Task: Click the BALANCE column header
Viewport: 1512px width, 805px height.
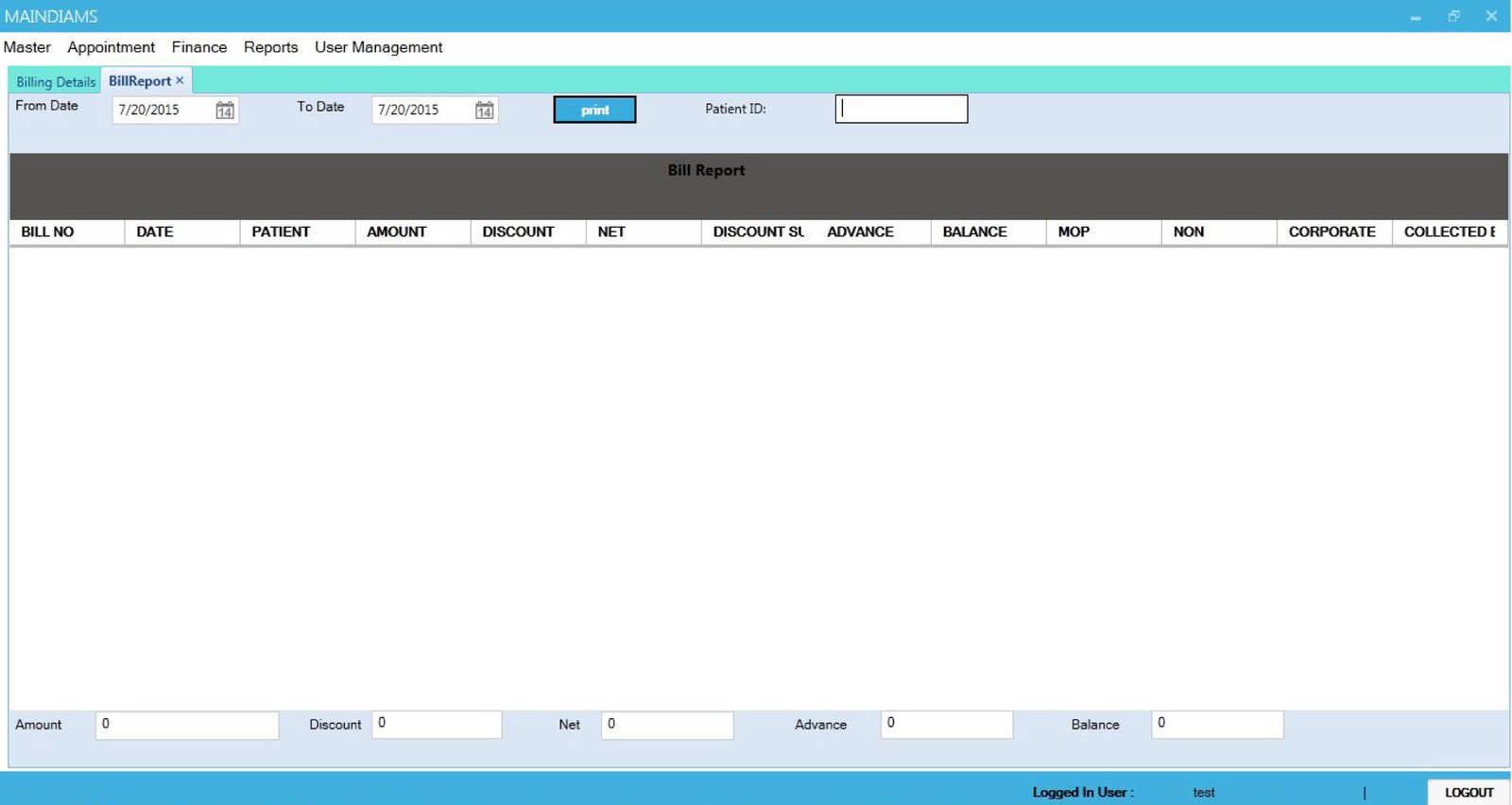Action: tap(974, 231)
